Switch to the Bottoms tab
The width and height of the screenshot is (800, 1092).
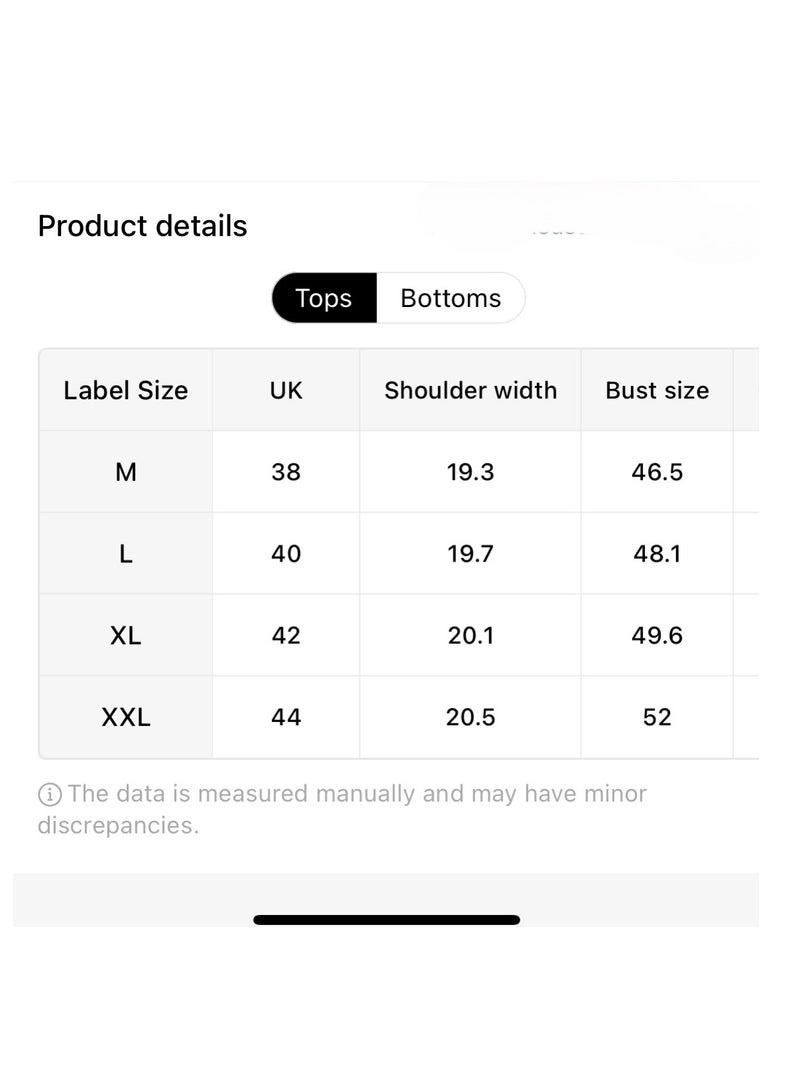(450, 298)
